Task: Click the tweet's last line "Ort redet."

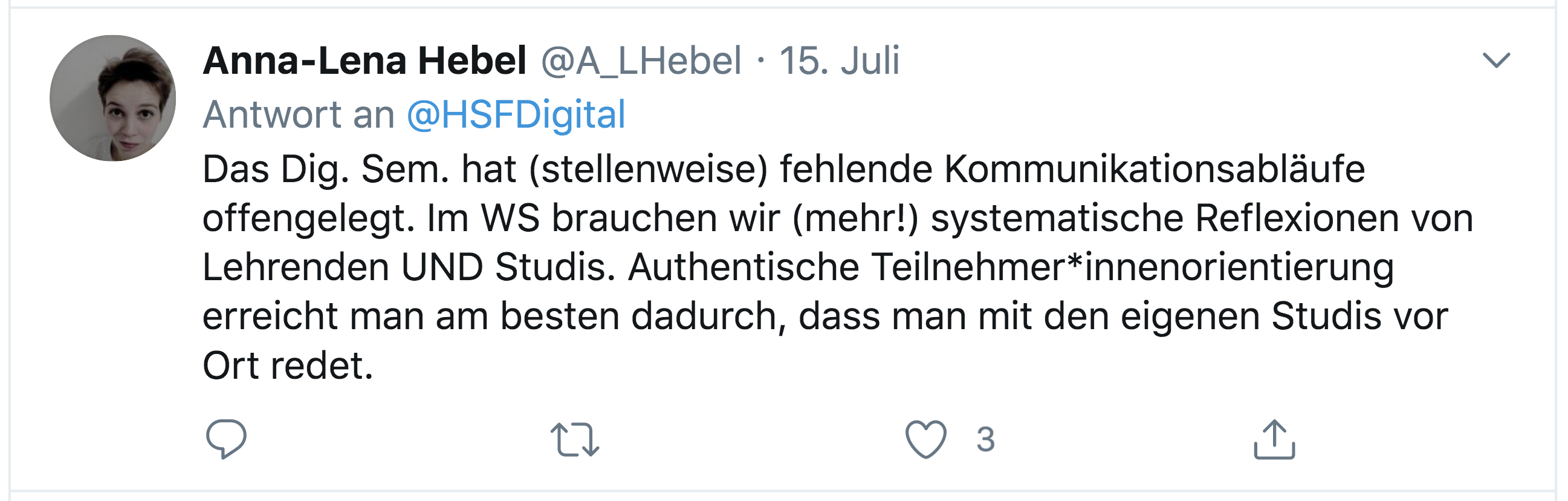Action: click(287, 365)
